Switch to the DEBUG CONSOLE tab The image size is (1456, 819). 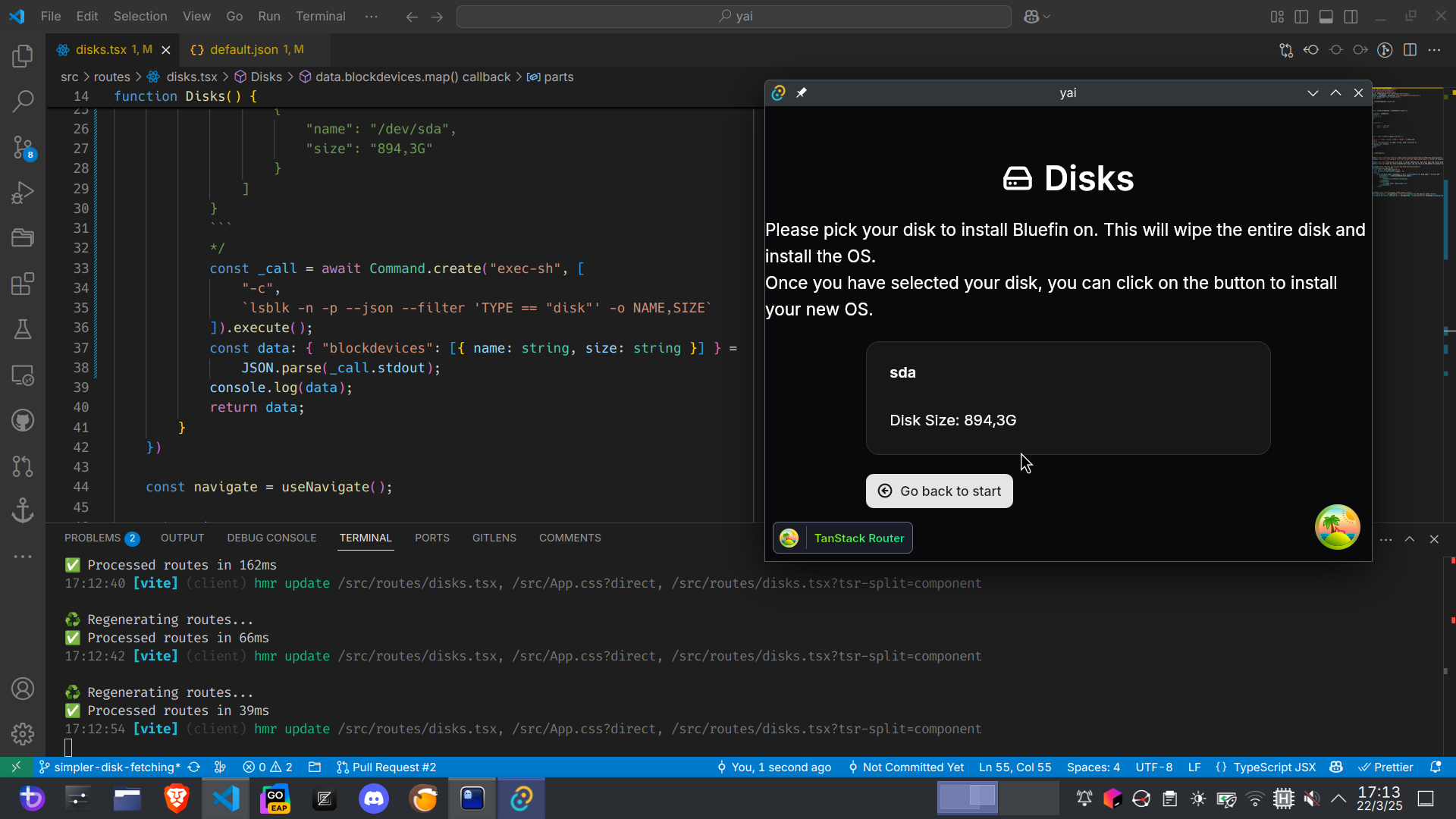[x=271, y=538]
